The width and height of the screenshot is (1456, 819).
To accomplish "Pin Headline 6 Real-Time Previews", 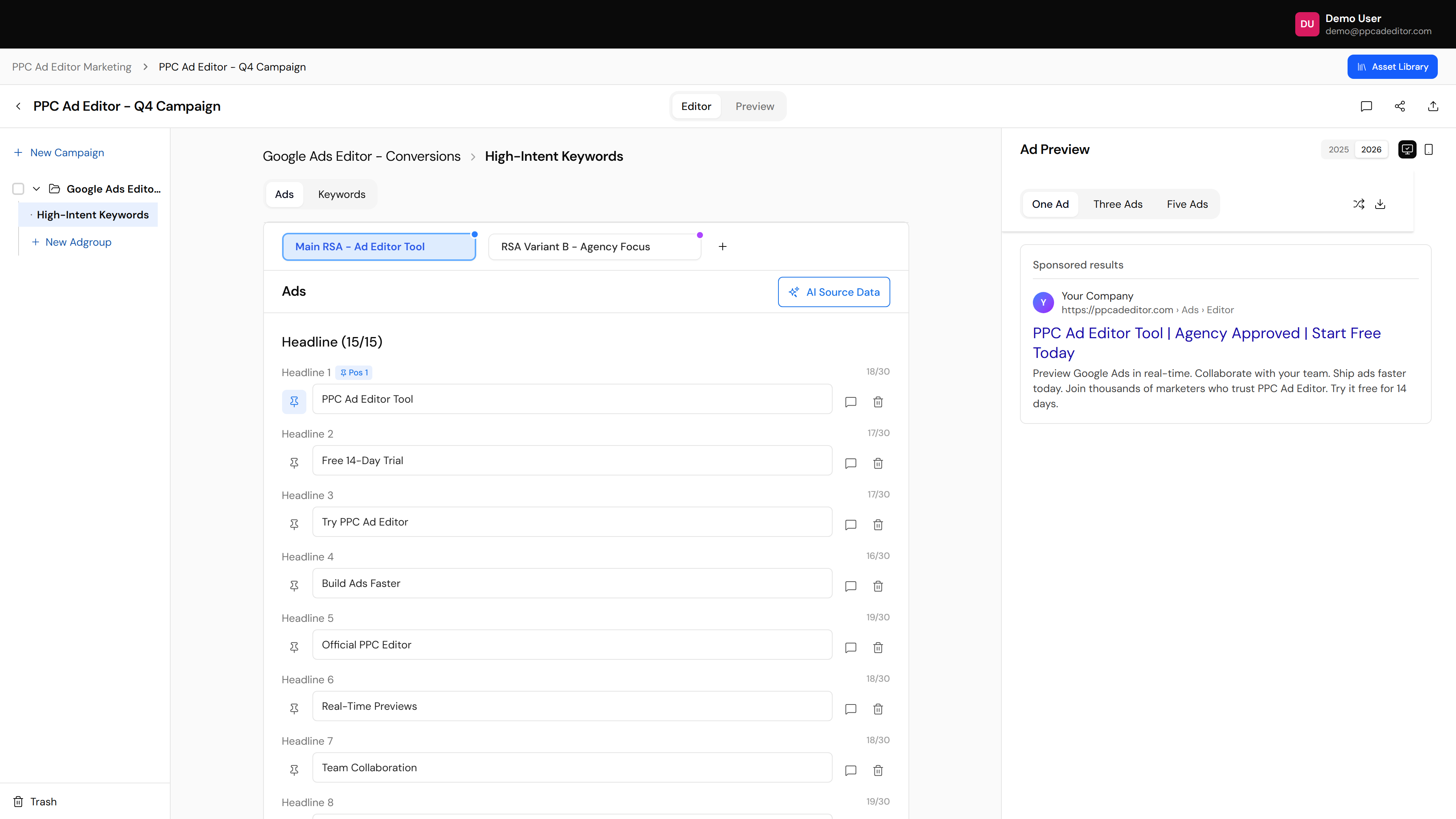I will click(294, 709).
